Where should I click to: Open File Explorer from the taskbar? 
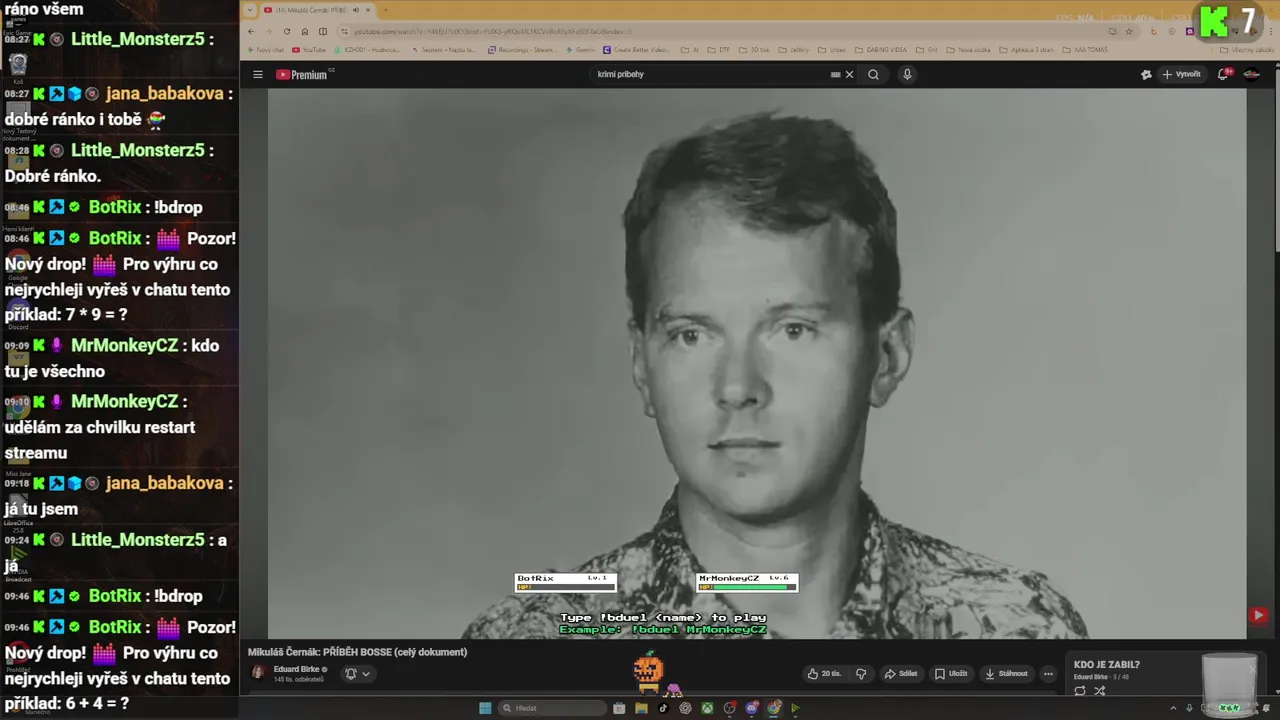click(x=641, y=708)
